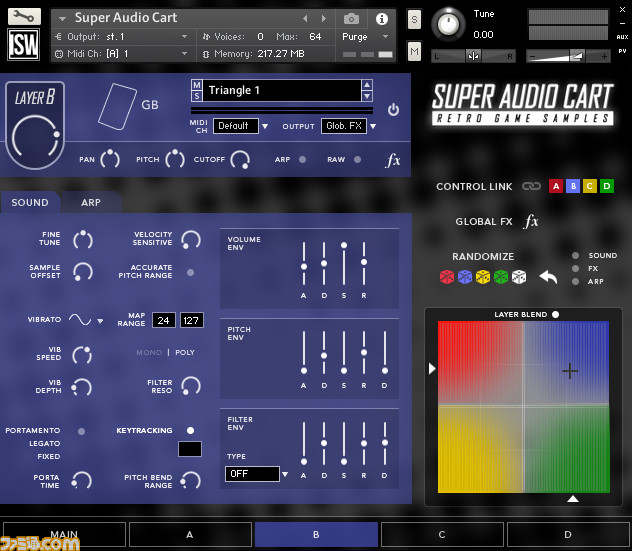Link layer D in Control Link
Image resolution: width=632 pixels, height=551 pixels.
[607, 186]
